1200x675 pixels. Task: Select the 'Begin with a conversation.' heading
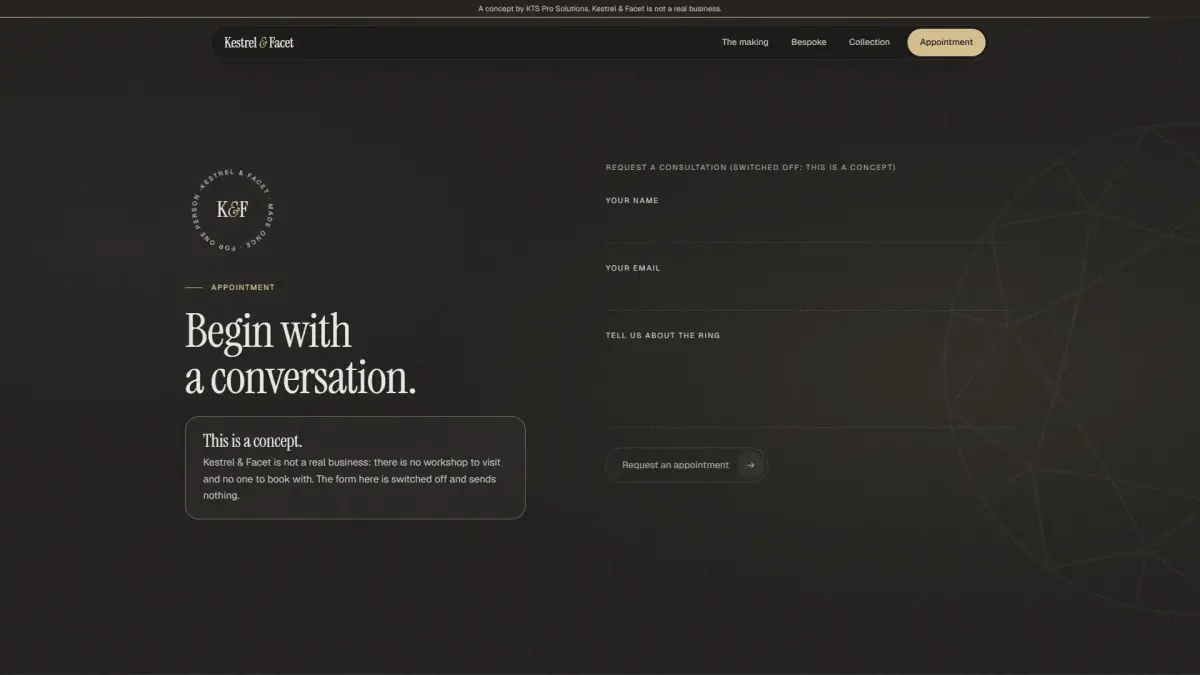pyautogui.click(x=300, y=355)
